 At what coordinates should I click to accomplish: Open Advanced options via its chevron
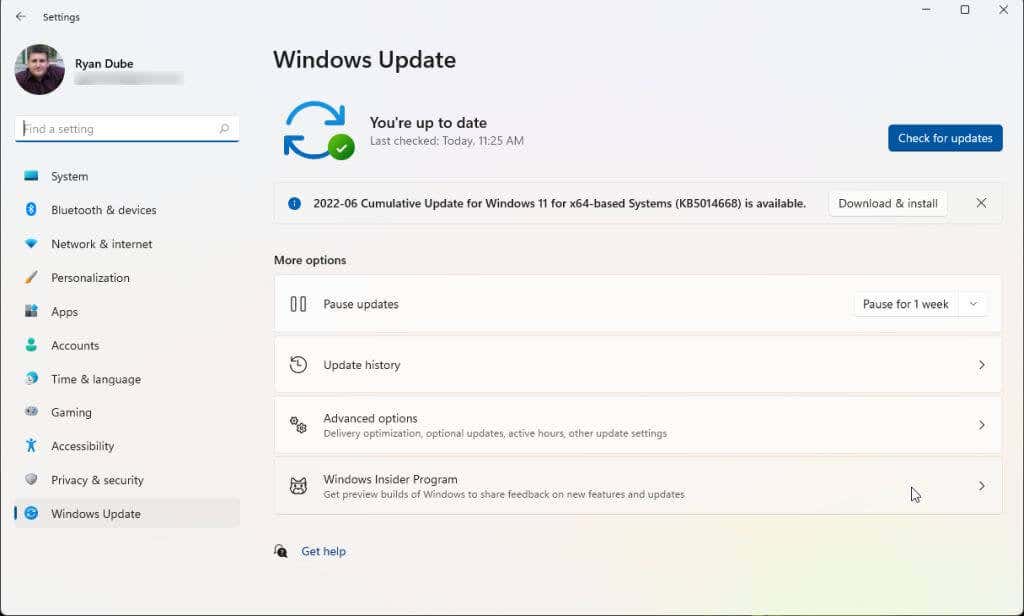pos(981,425)
